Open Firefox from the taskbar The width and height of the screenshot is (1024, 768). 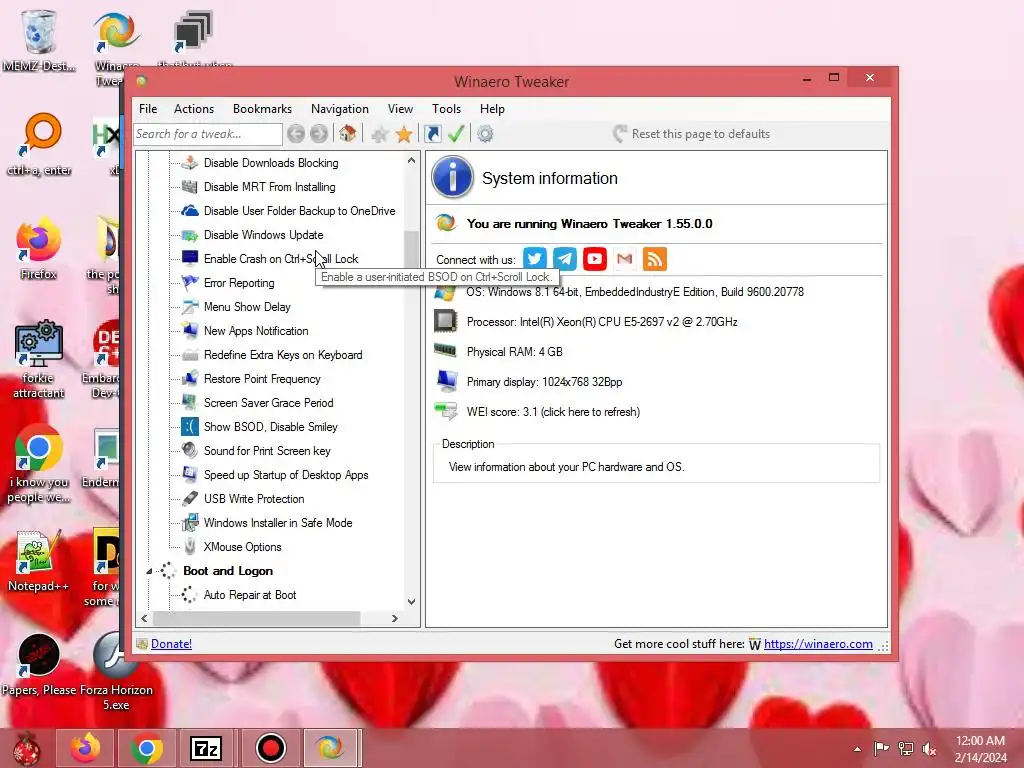tap(86, 748)
